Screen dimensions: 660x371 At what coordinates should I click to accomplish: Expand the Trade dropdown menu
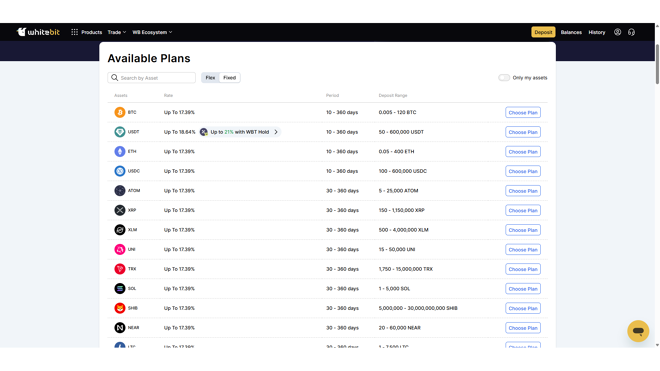(117, 32)
